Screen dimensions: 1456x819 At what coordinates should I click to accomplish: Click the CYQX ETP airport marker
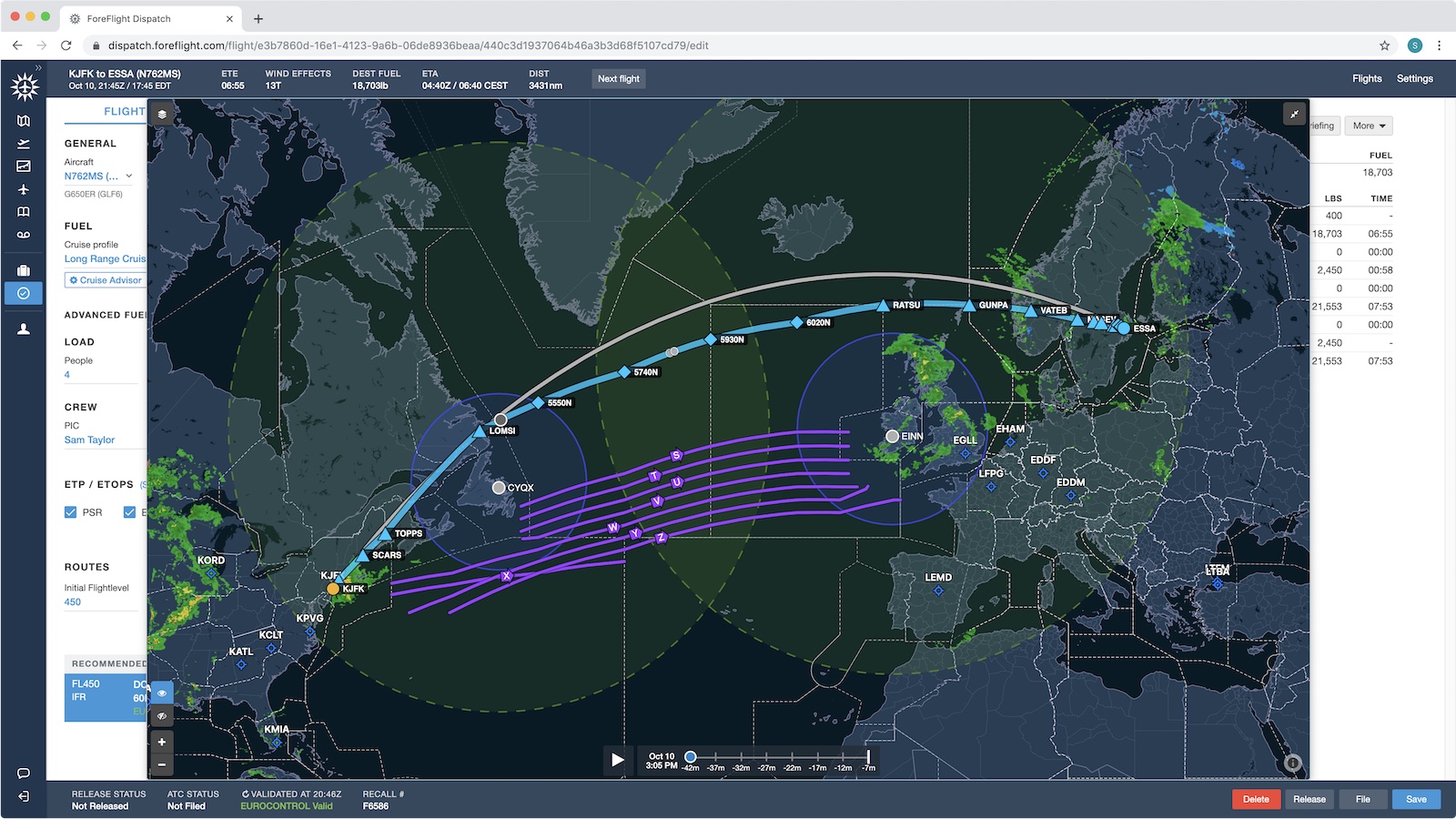click(499, 488)
